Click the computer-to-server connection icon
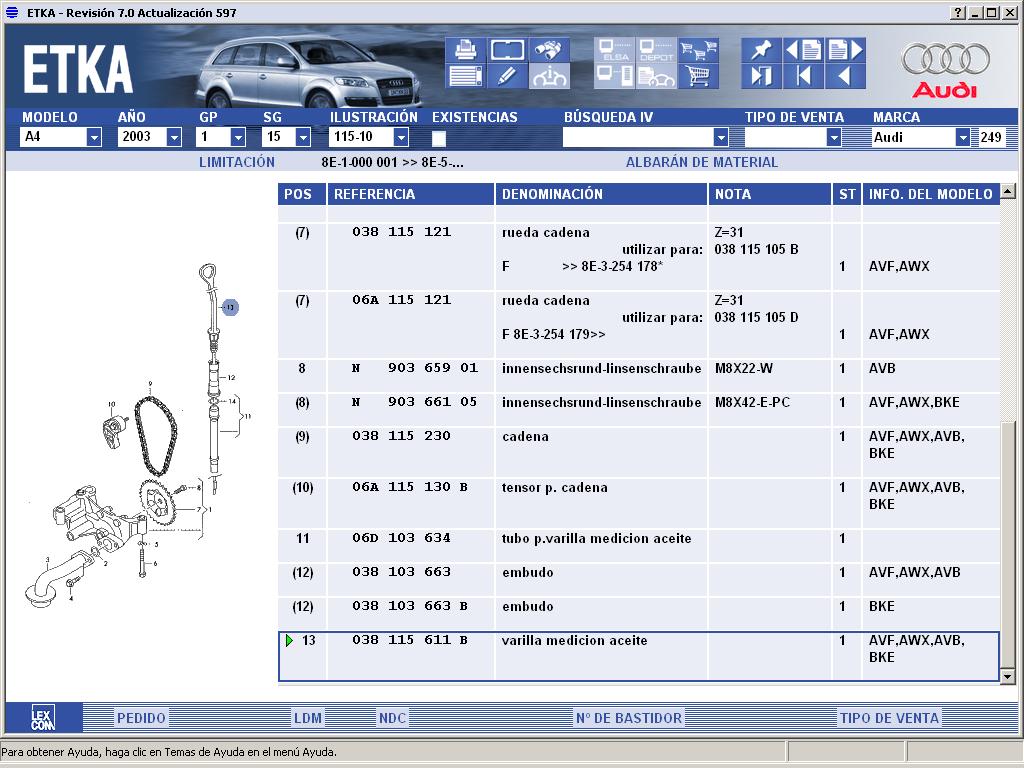 coord(615,76)
